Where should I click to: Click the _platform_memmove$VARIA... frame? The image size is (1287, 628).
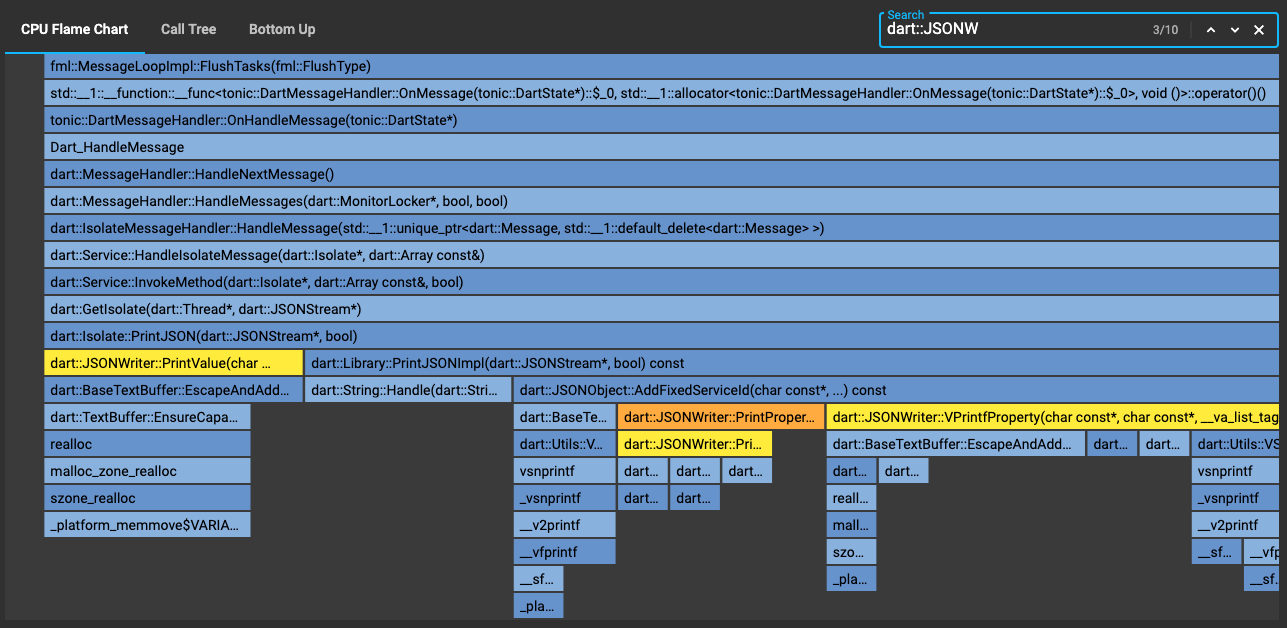coord(148,525)
